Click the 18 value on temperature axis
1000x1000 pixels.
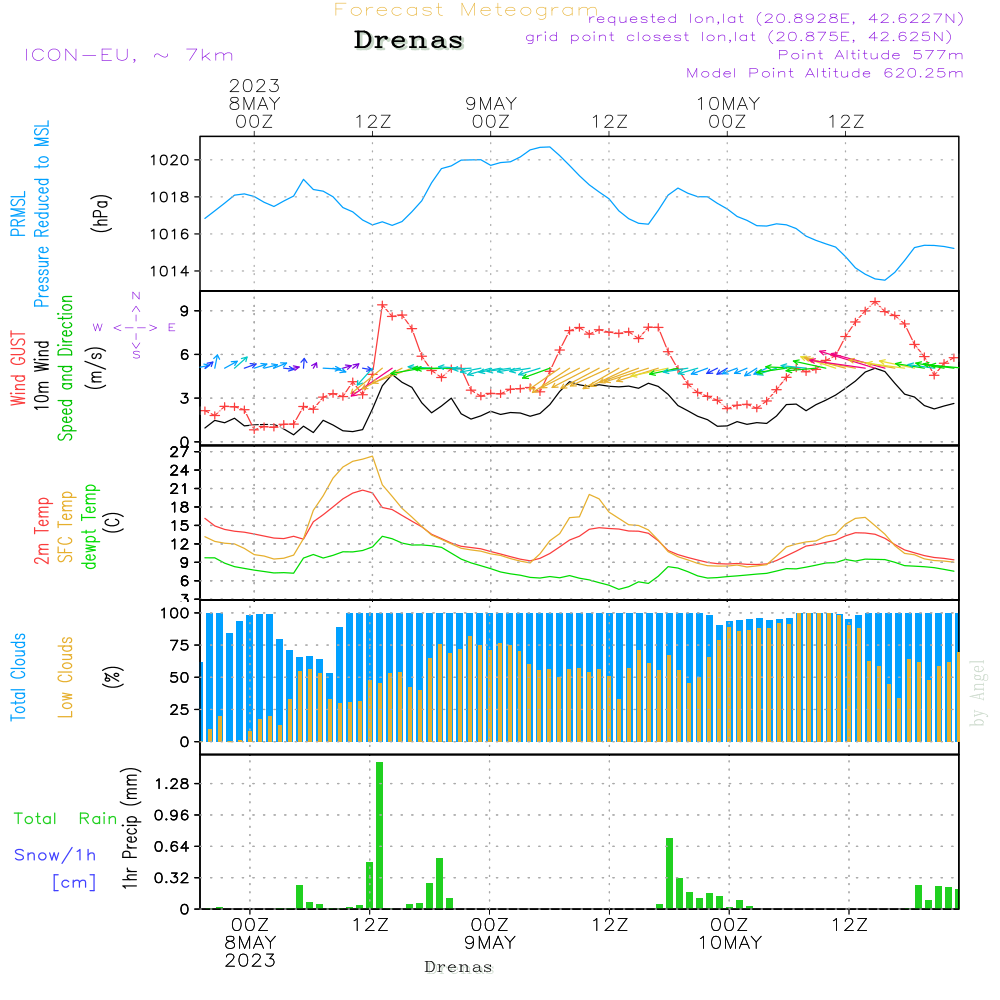[x=180, y=508]
